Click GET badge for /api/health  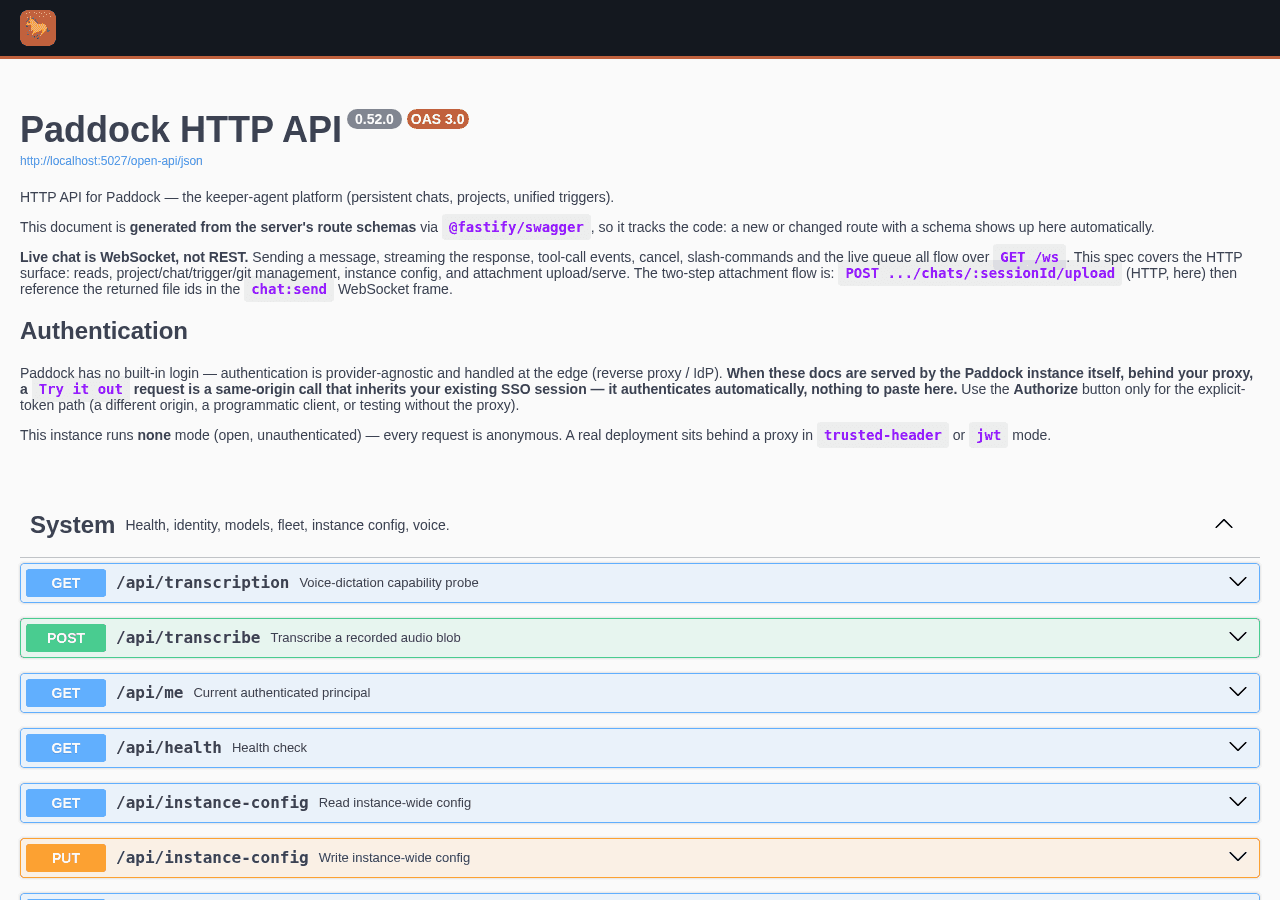[66, 748]
